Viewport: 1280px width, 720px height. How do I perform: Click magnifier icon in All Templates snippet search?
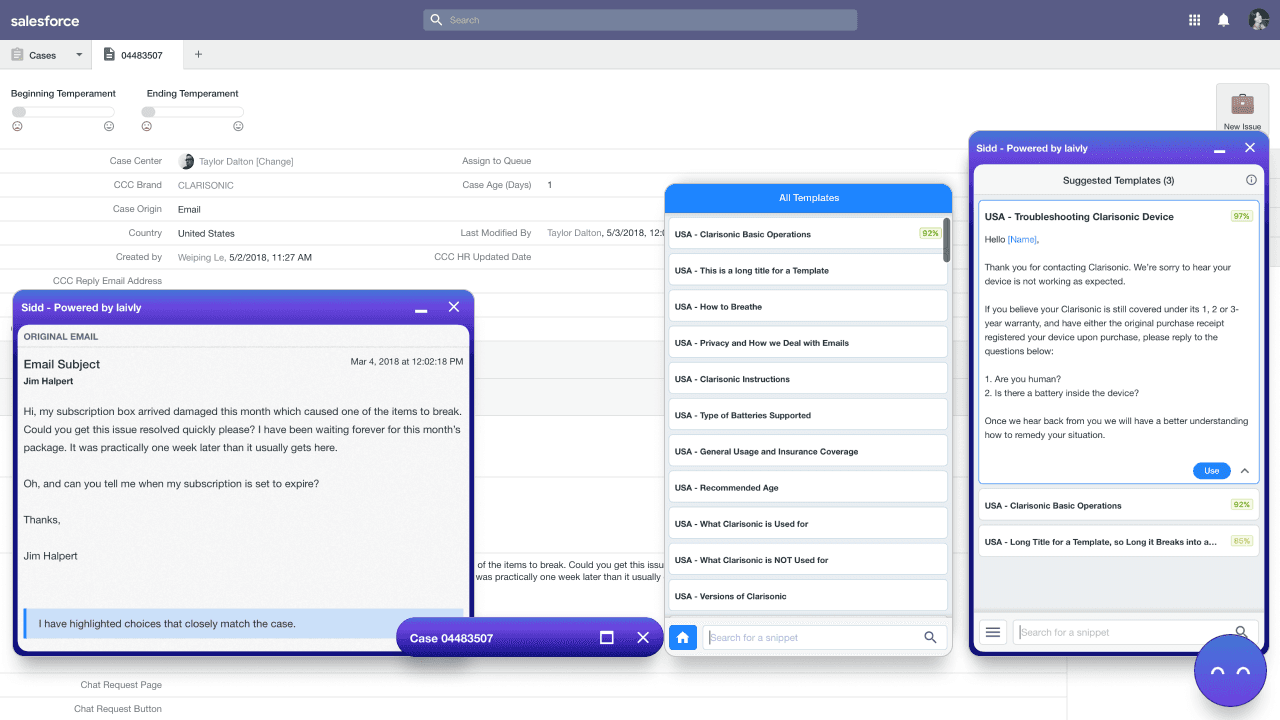[930, 637]
